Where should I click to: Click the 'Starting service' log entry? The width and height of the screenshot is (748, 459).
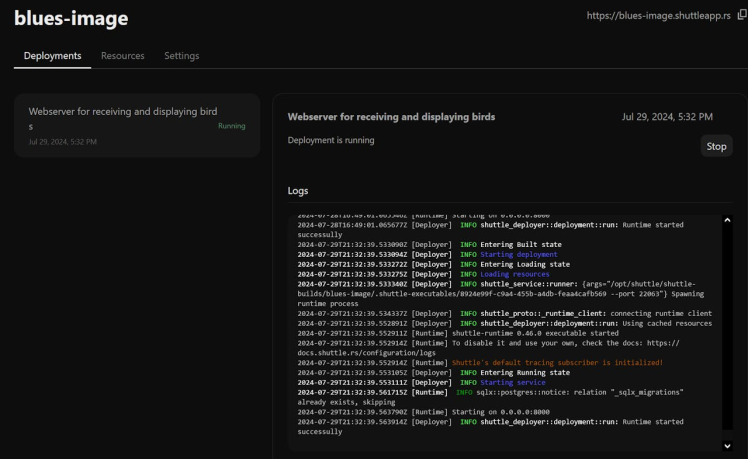tap(512, 382)
